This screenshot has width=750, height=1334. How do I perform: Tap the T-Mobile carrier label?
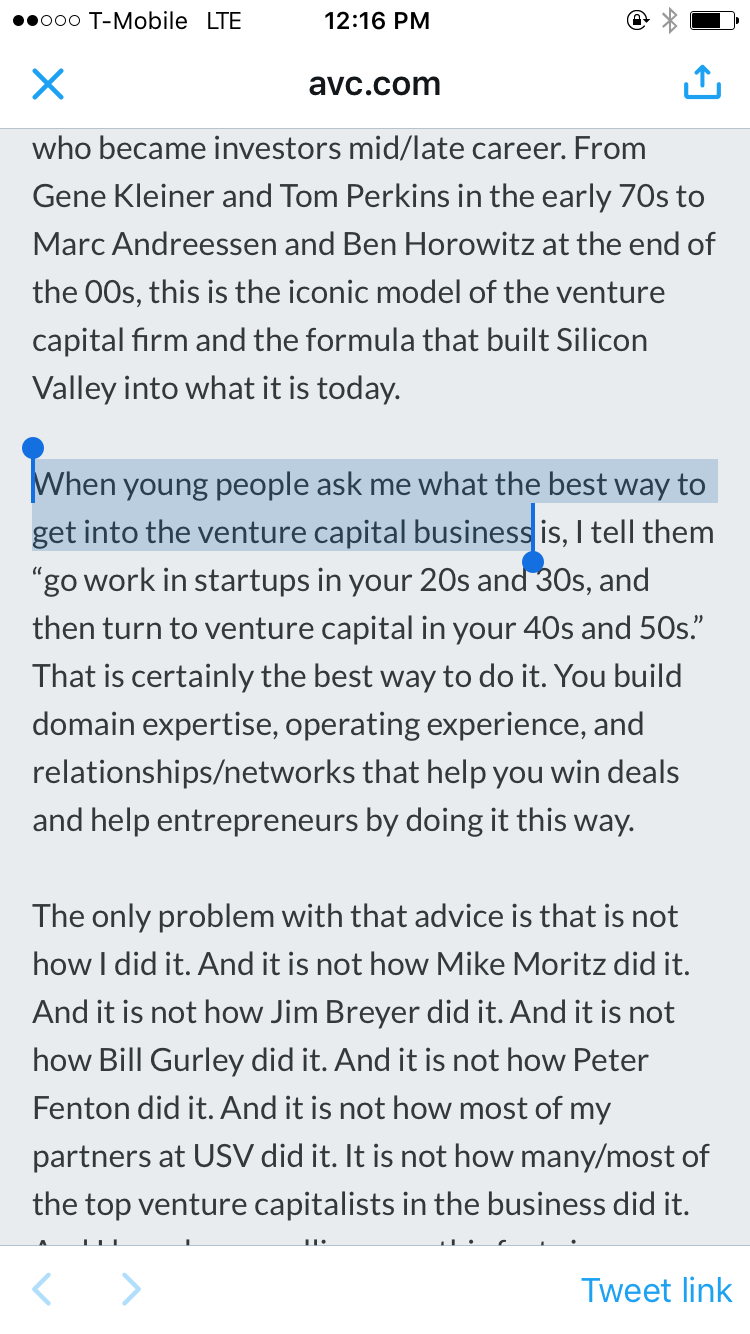[x=138, y=21]
